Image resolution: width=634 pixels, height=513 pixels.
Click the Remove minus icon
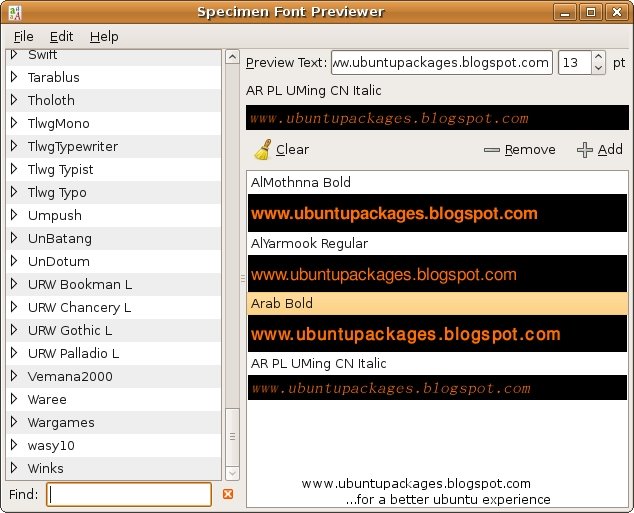[492, 150]
